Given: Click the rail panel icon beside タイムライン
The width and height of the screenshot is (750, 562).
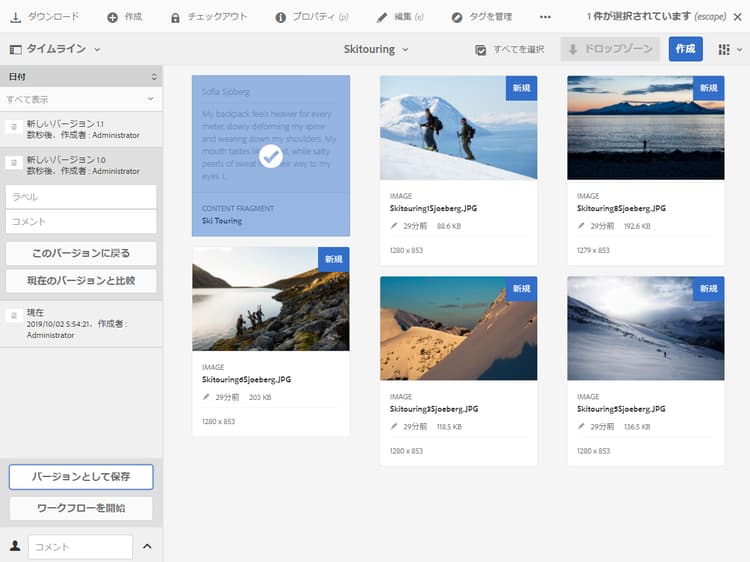Looking at the screenshot, I should pos(15,49).
